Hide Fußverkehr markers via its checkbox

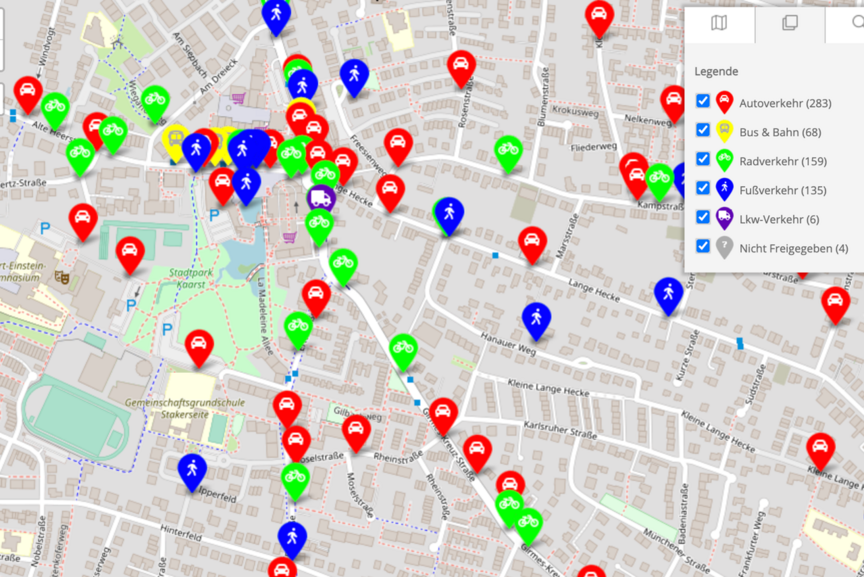(703, 188)
